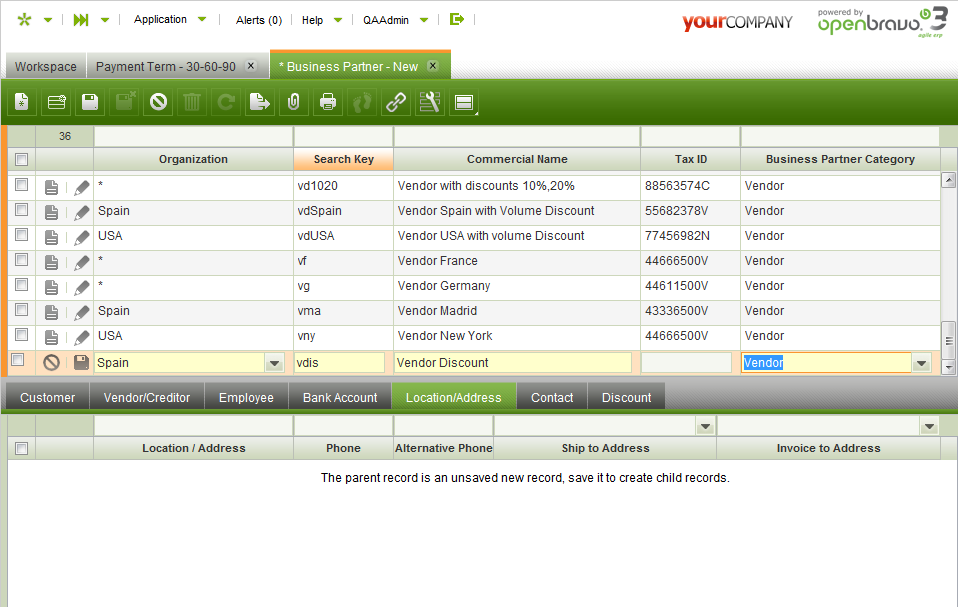This screenshot has height=607, width=958.
Task: Click the Audit Trail footprints icon
Action: (362, 102)
